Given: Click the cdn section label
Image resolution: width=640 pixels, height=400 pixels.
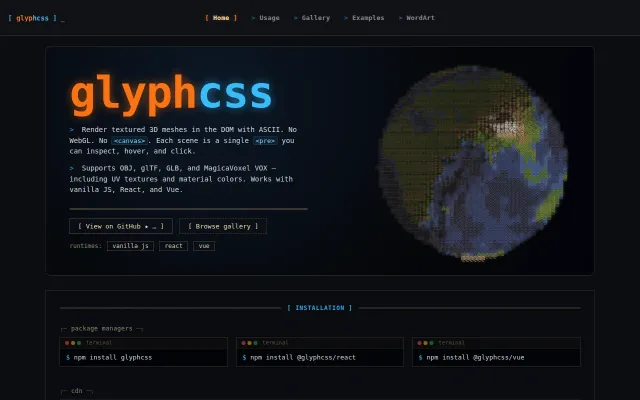Looking at the screenshot, I should 77,391.
